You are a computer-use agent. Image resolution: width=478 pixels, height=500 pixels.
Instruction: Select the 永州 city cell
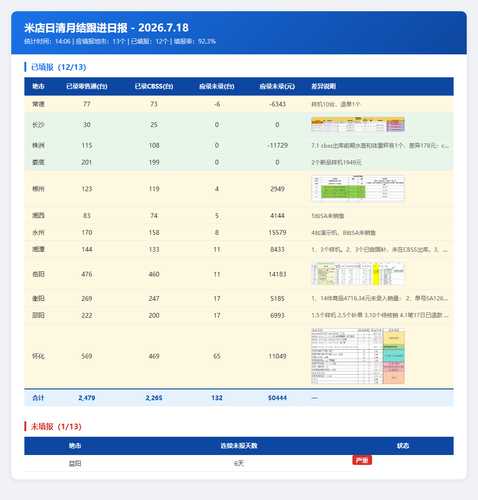coord(38,233)
